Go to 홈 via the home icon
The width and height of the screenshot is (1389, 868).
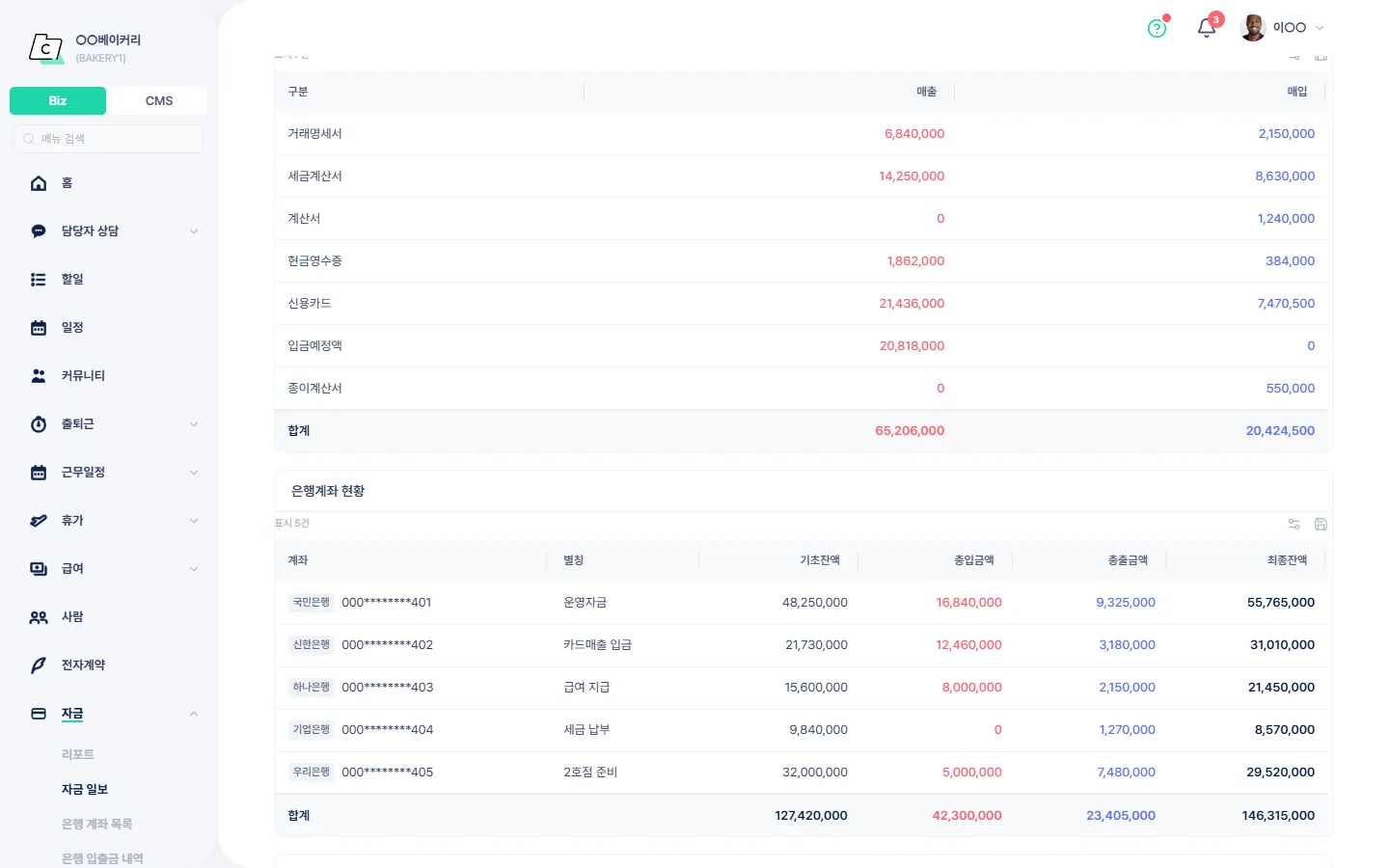coord(39,183)
